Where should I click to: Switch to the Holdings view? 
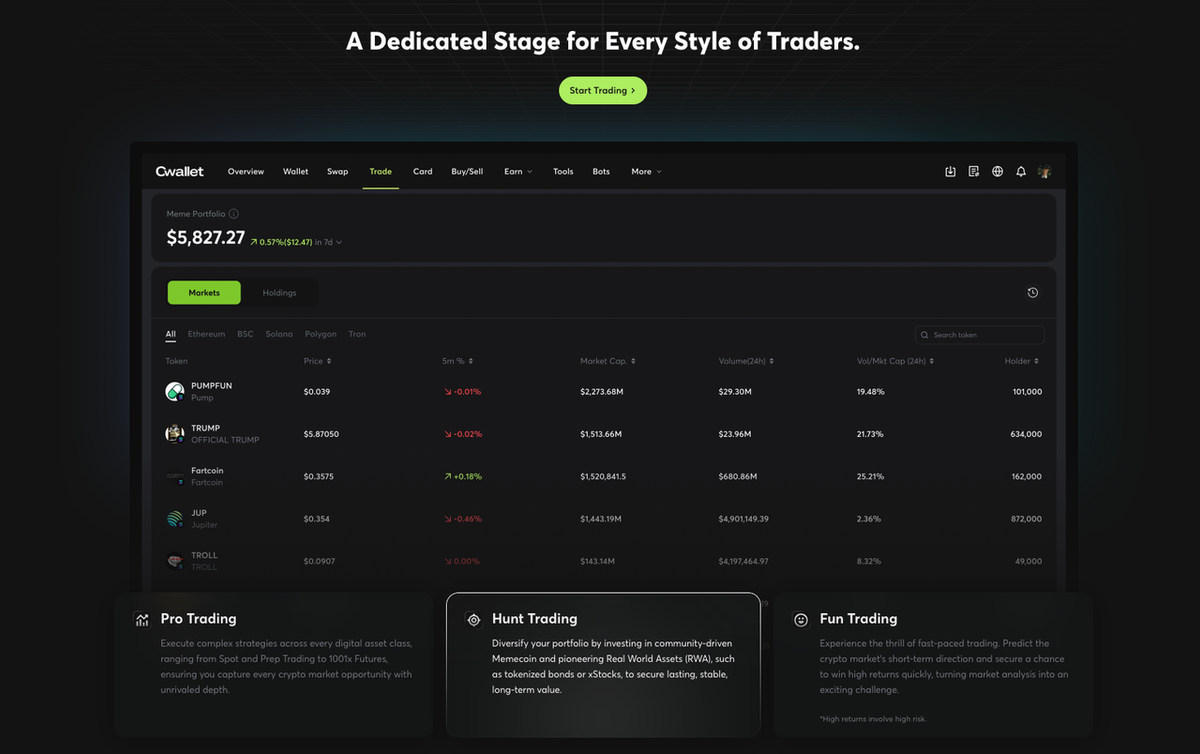click(279, 293)
